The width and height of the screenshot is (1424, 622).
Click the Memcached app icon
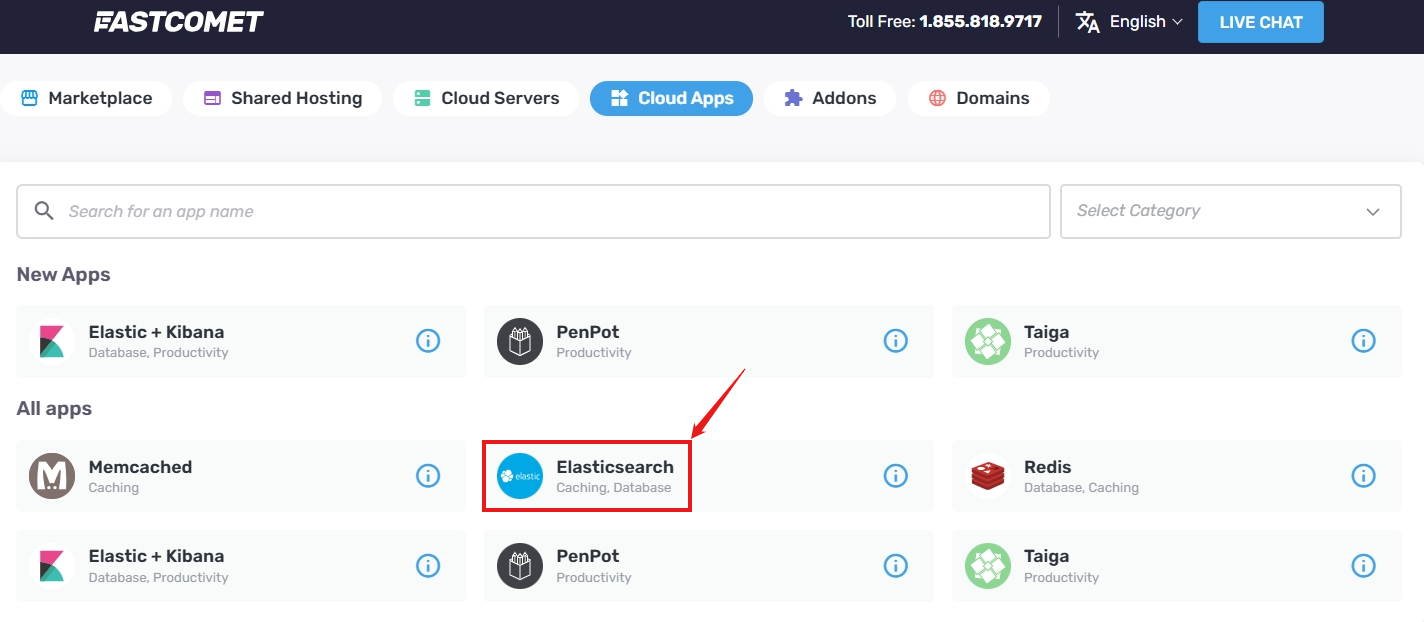click(52, 476)
